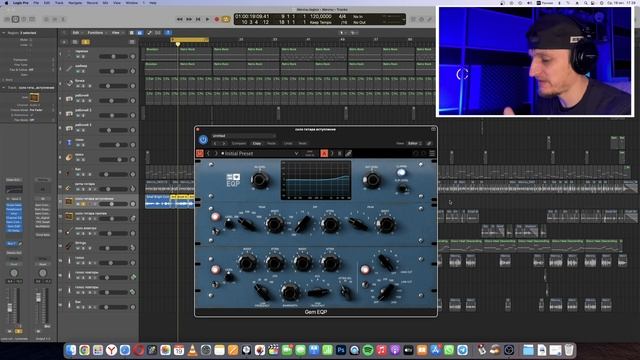This screenshot has height=360, width=640.
Task: Open VLC from the dock
Action: click(x=192, y=350)
